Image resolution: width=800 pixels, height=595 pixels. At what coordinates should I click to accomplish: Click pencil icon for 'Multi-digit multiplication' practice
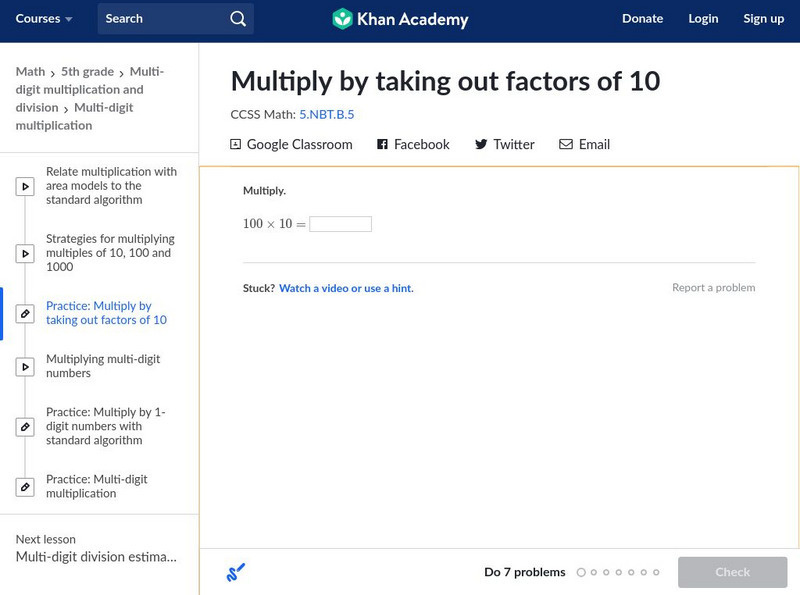(26, 487)
